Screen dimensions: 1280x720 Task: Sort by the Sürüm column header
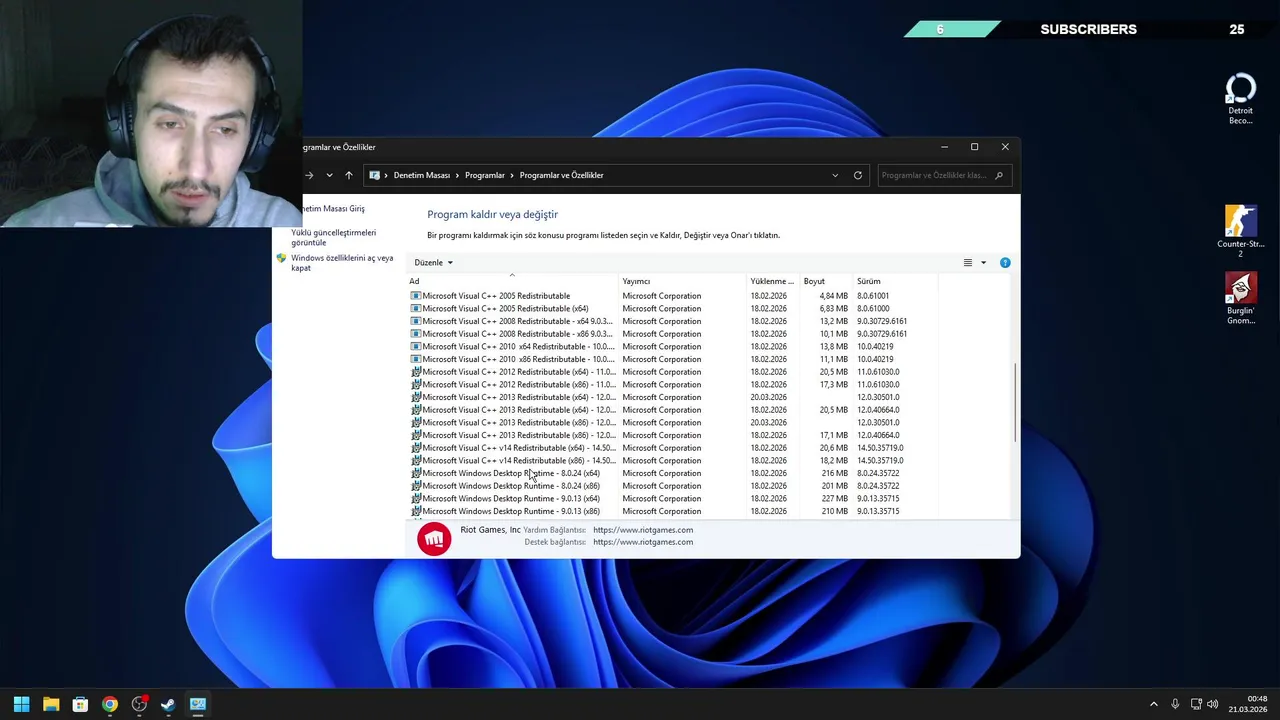point(895,281)
